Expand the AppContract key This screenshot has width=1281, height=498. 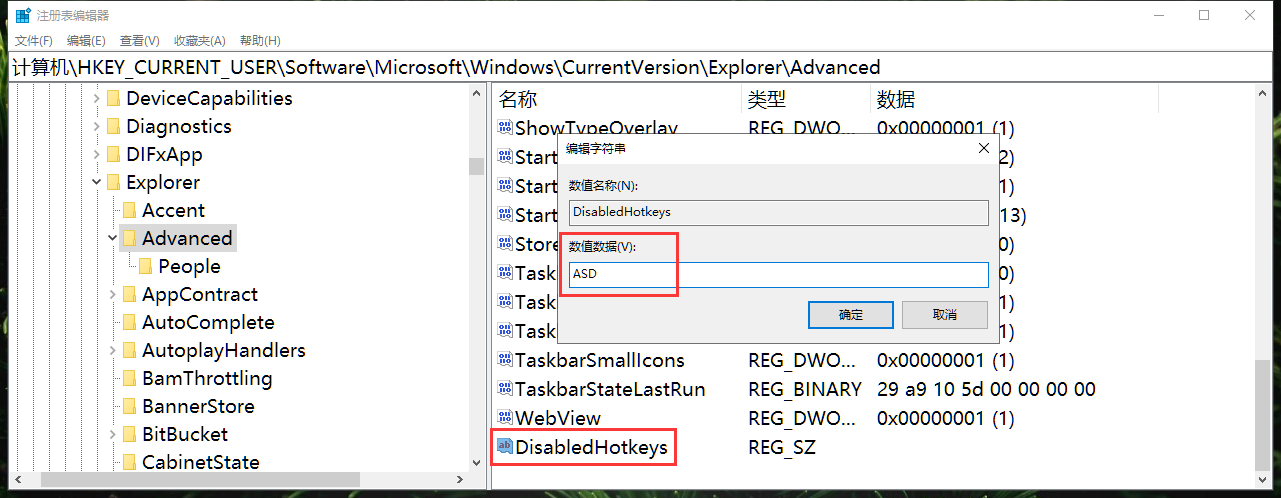point(113,294)
